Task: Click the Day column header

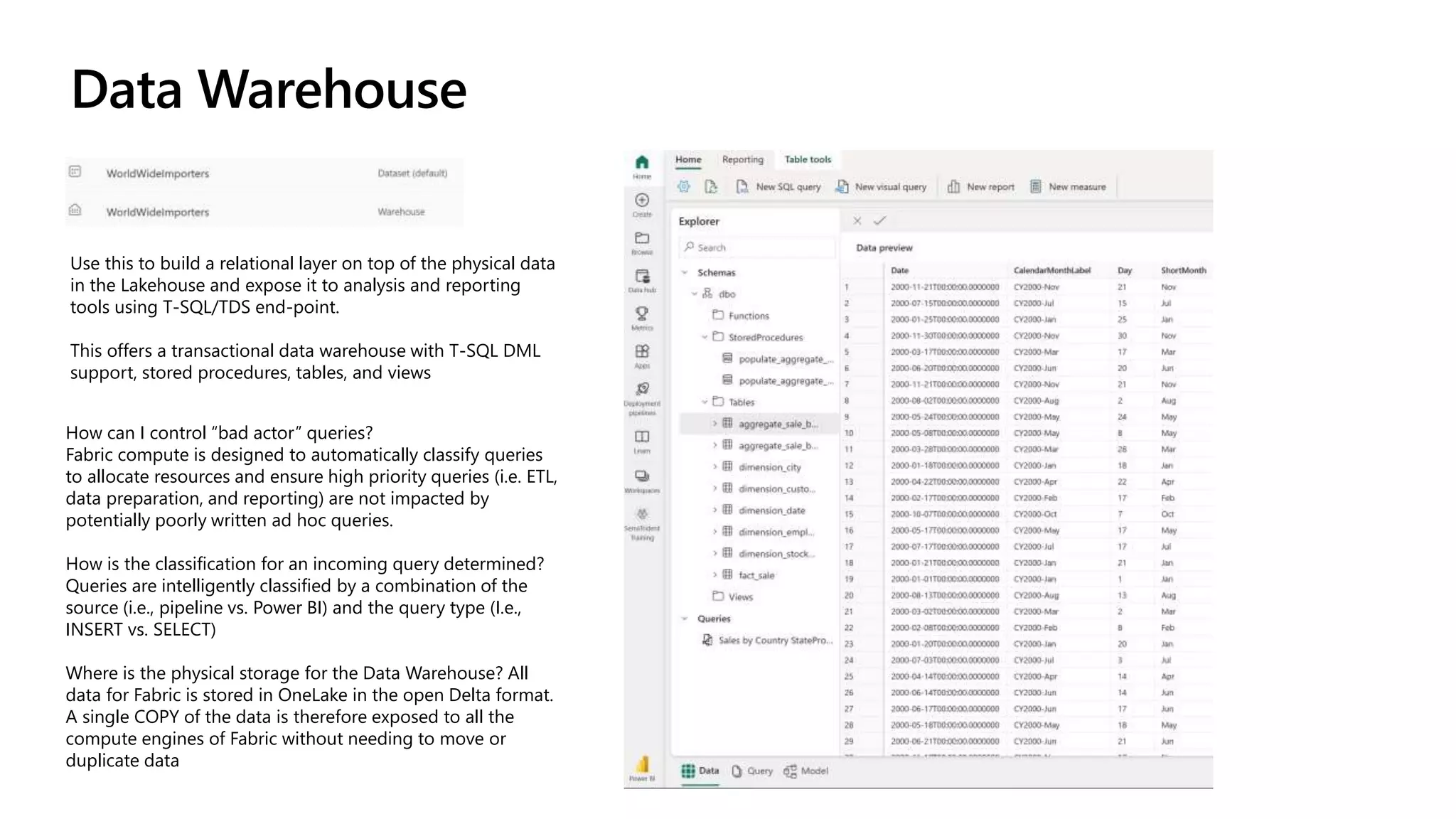Action: (x=1125, y=270)
